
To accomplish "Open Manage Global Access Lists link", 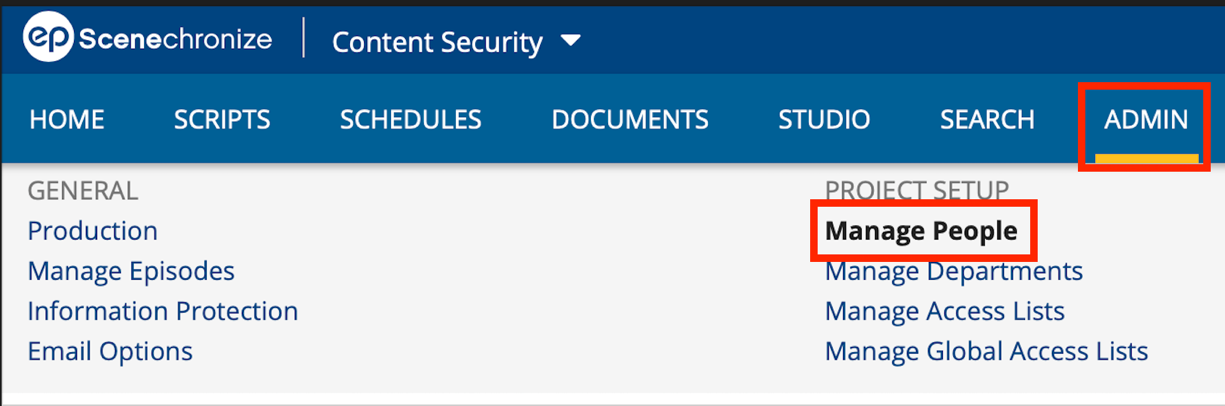I will [986, 352].
